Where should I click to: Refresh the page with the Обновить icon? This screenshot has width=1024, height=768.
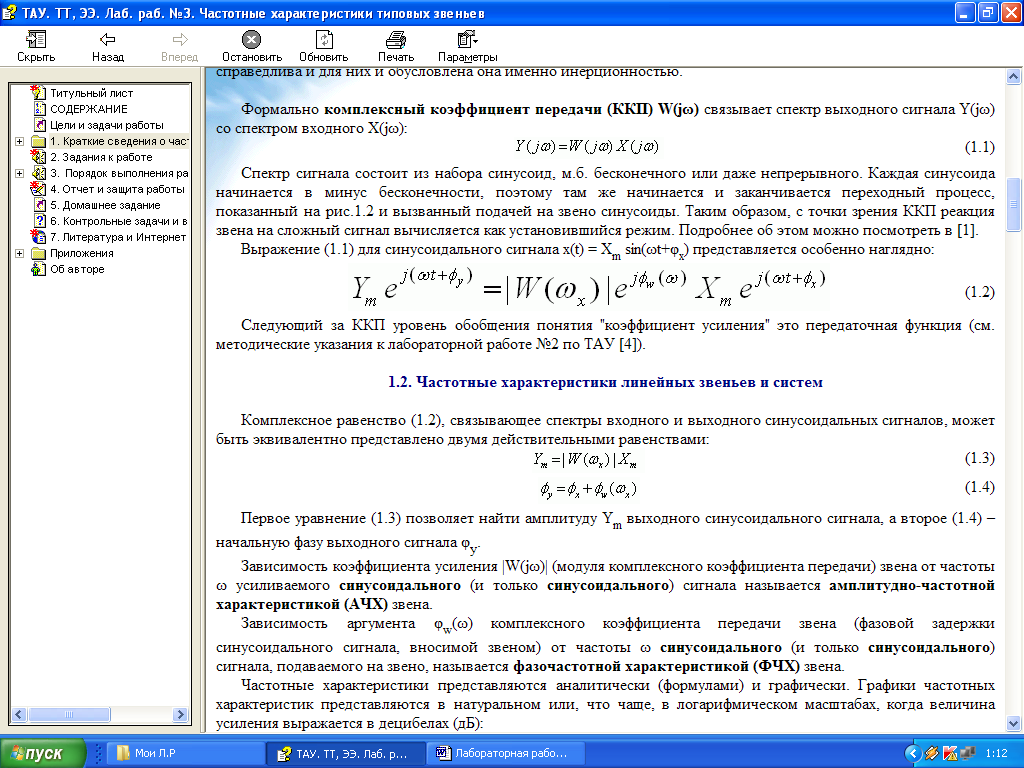pos(324,39)
